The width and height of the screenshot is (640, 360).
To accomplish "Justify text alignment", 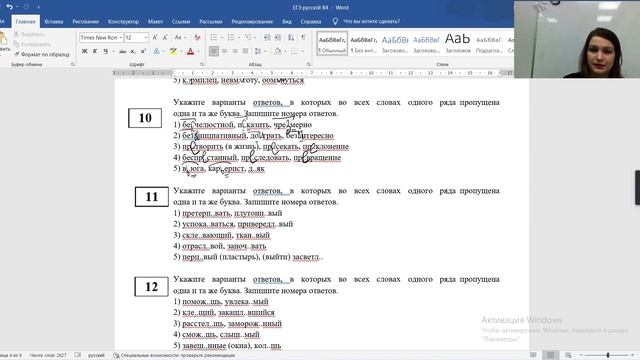I will click(245, 51).
